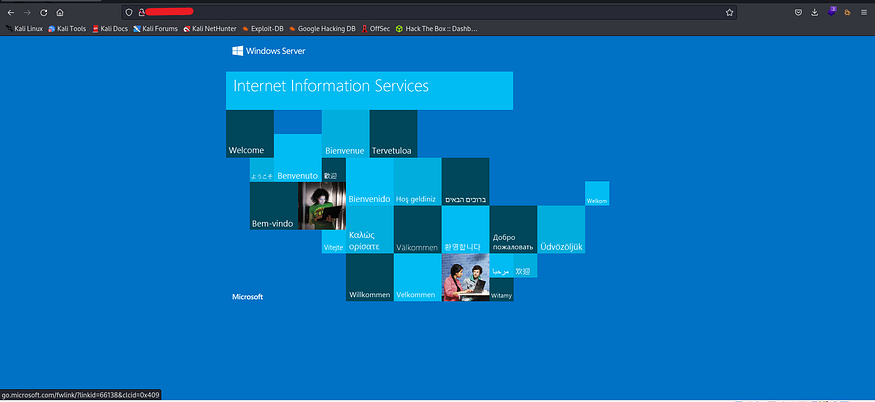Image resolution: width=875 pixels, height=402 pixels.
Task: Click the Internet Information Services banner
Action: [369, 90]
